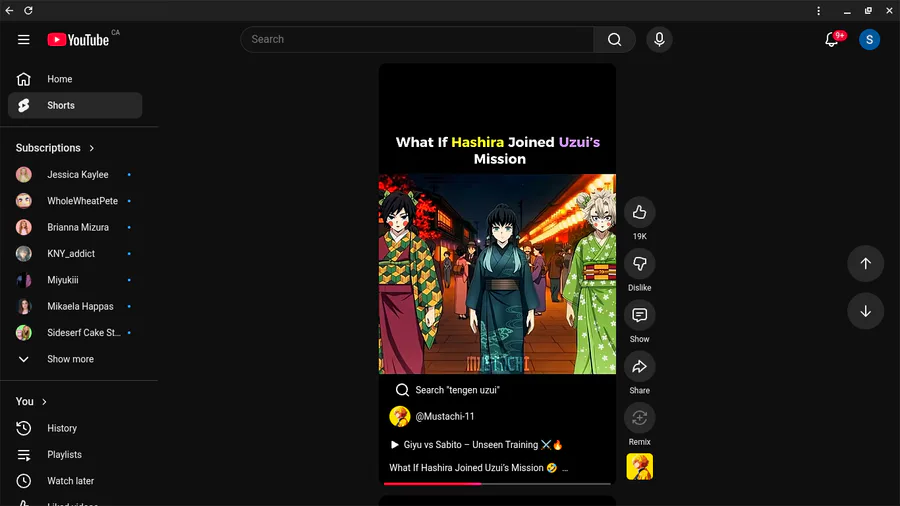
Task: Open KNY_addict subscription
Action: (x=75, y=254)
